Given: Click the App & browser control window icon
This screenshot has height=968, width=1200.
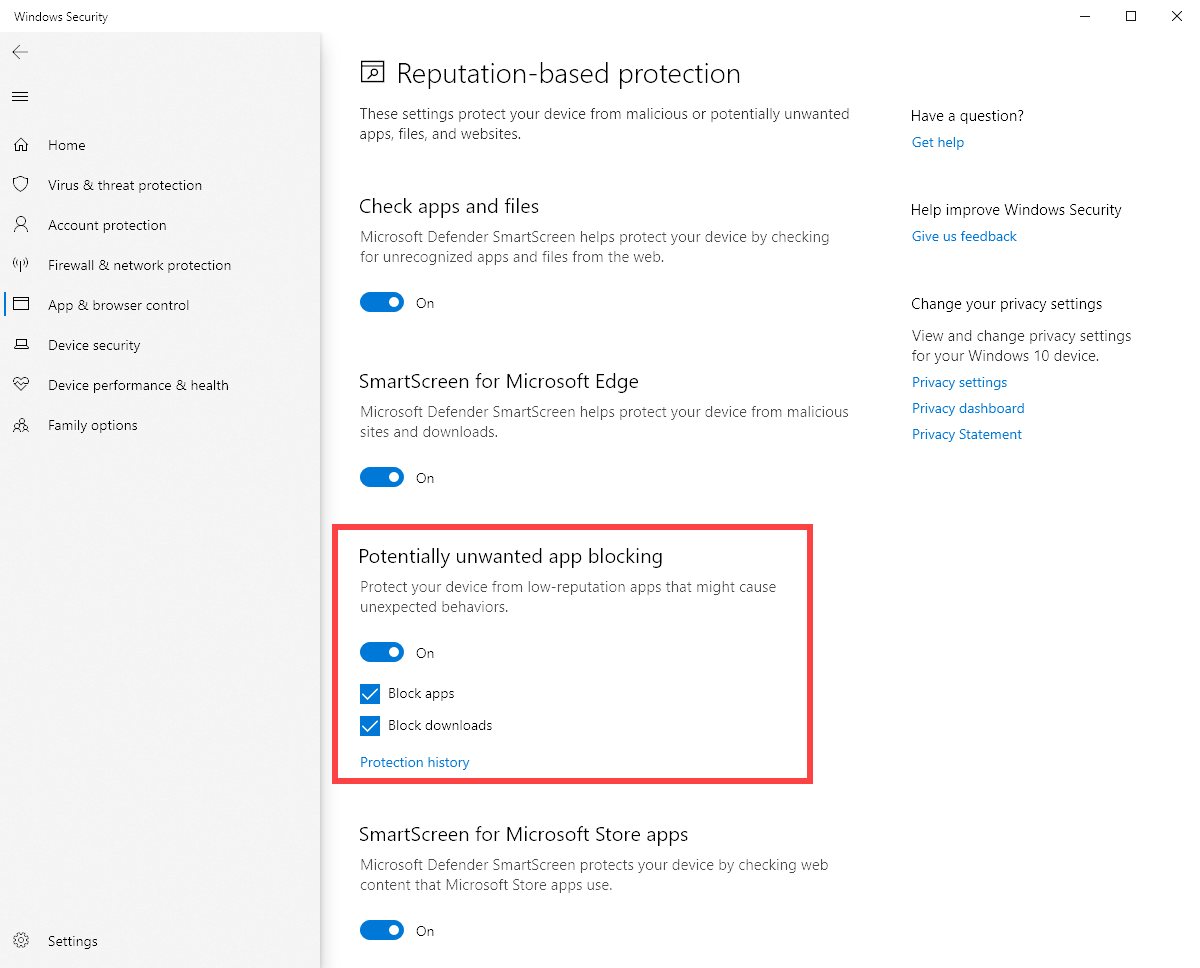Looking at the screenshot, I should [21, 305].
